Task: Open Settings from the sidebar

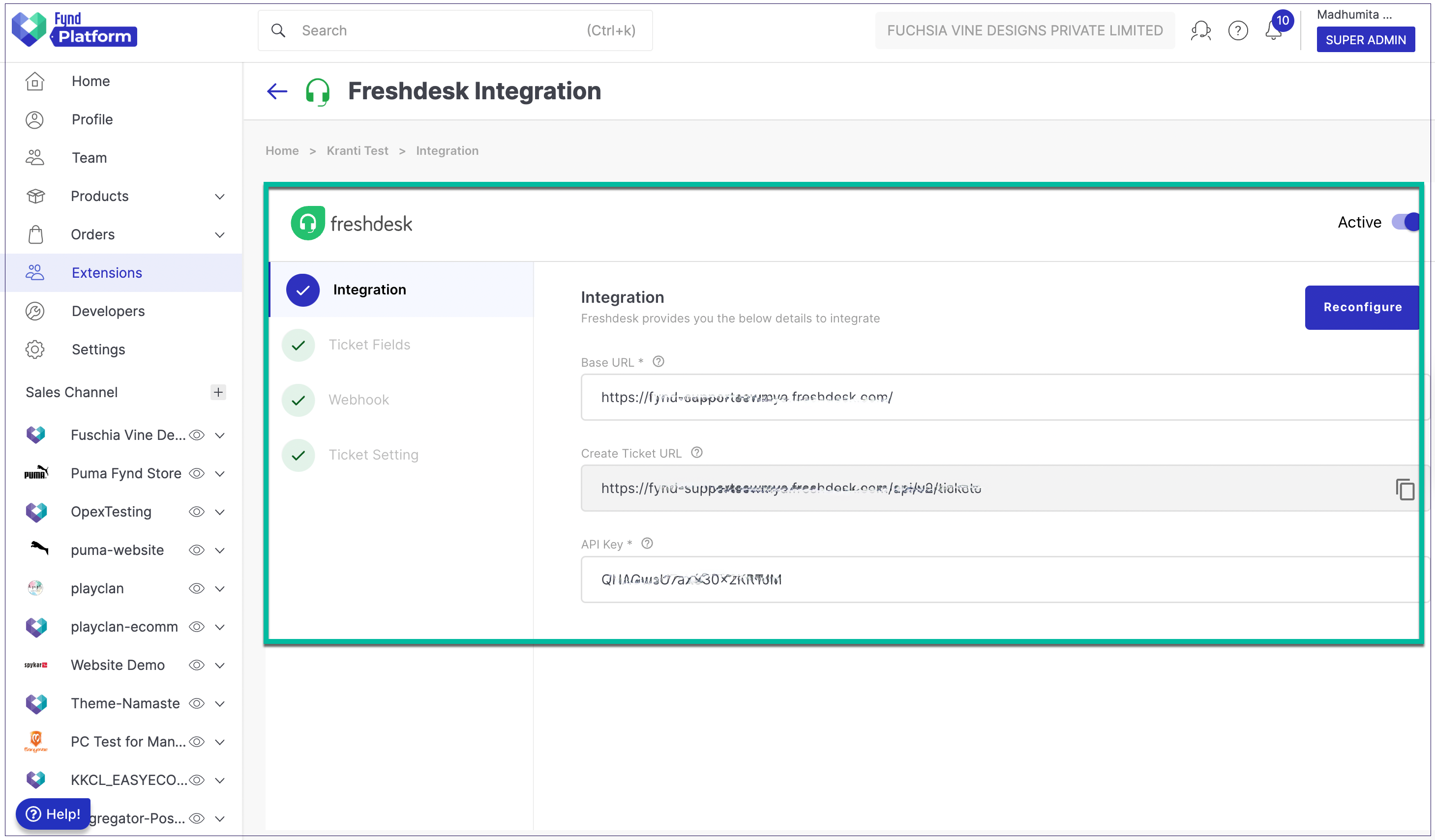Action: click(98, 349)
